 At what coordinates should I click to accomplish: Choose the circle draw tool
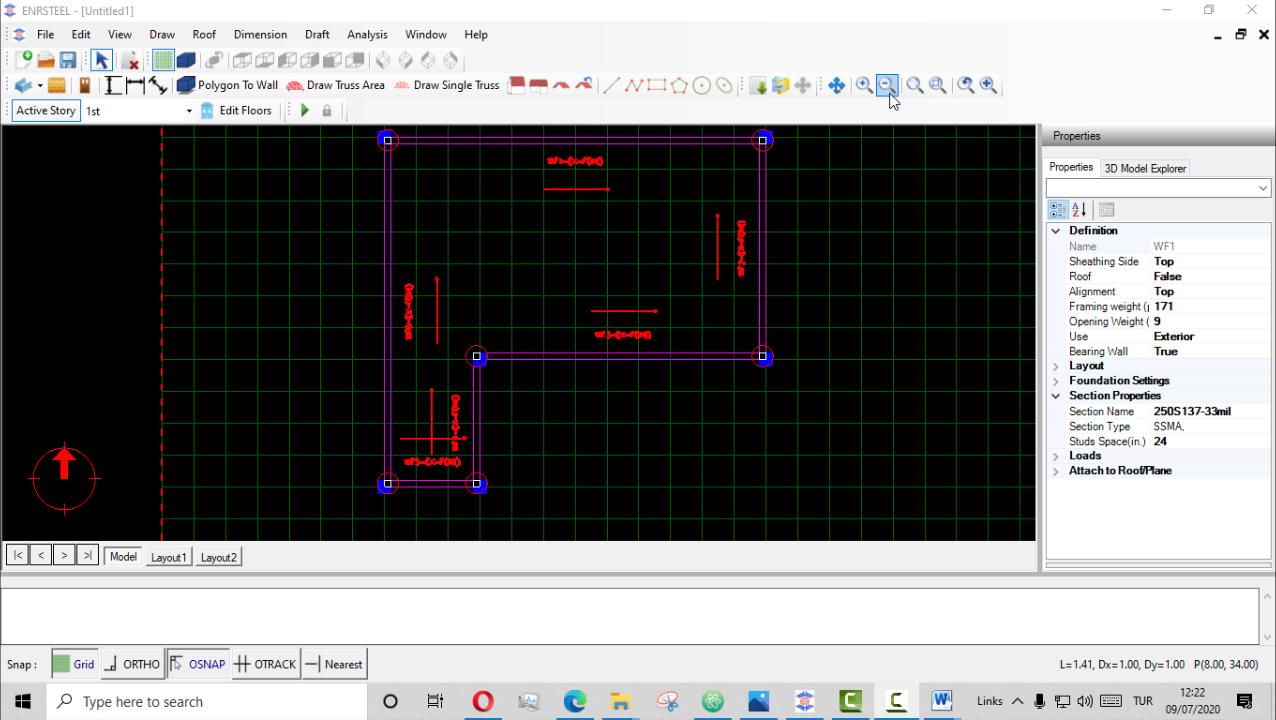(702, 86)
